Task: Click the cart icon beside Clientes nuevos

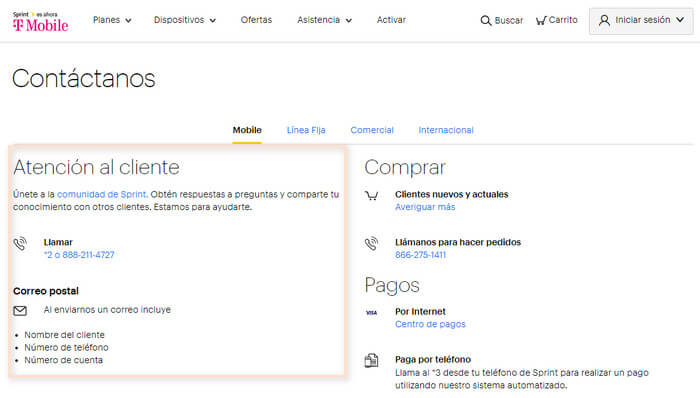Action: coord(371,195)
